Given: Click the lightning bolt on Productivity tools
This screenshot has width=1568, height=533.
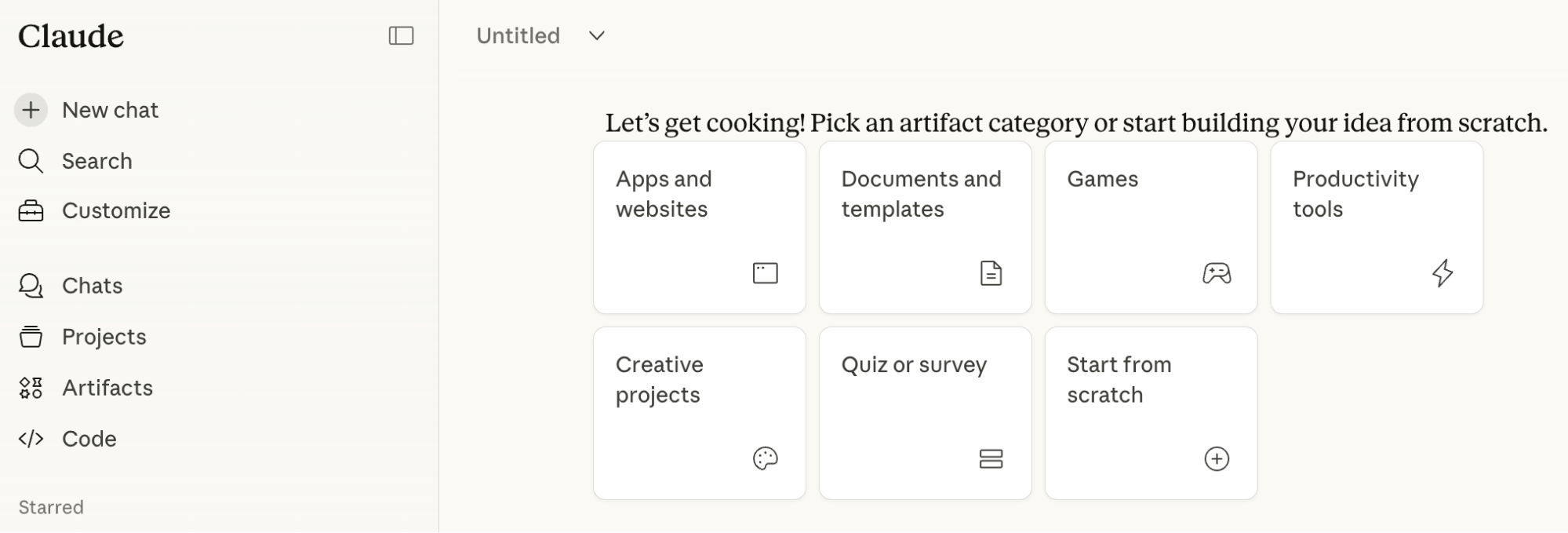Looking at the screenshot, I should [x=1442, y=273].
